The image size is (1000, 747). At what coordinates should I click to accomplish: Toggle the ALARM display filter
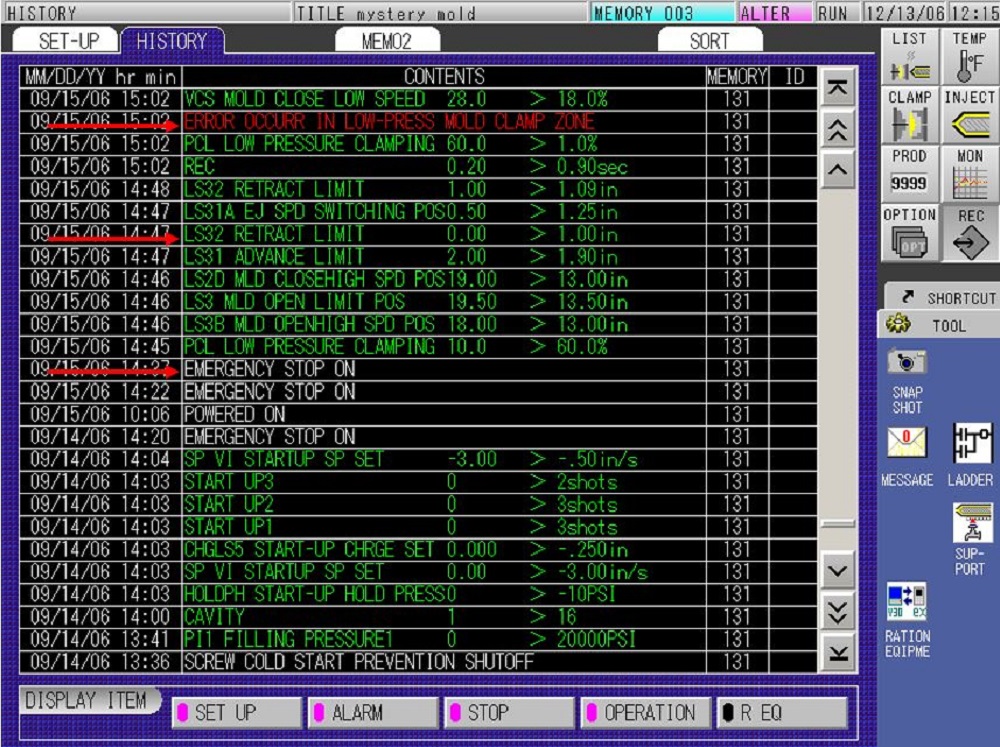click(x=373, y=713)
